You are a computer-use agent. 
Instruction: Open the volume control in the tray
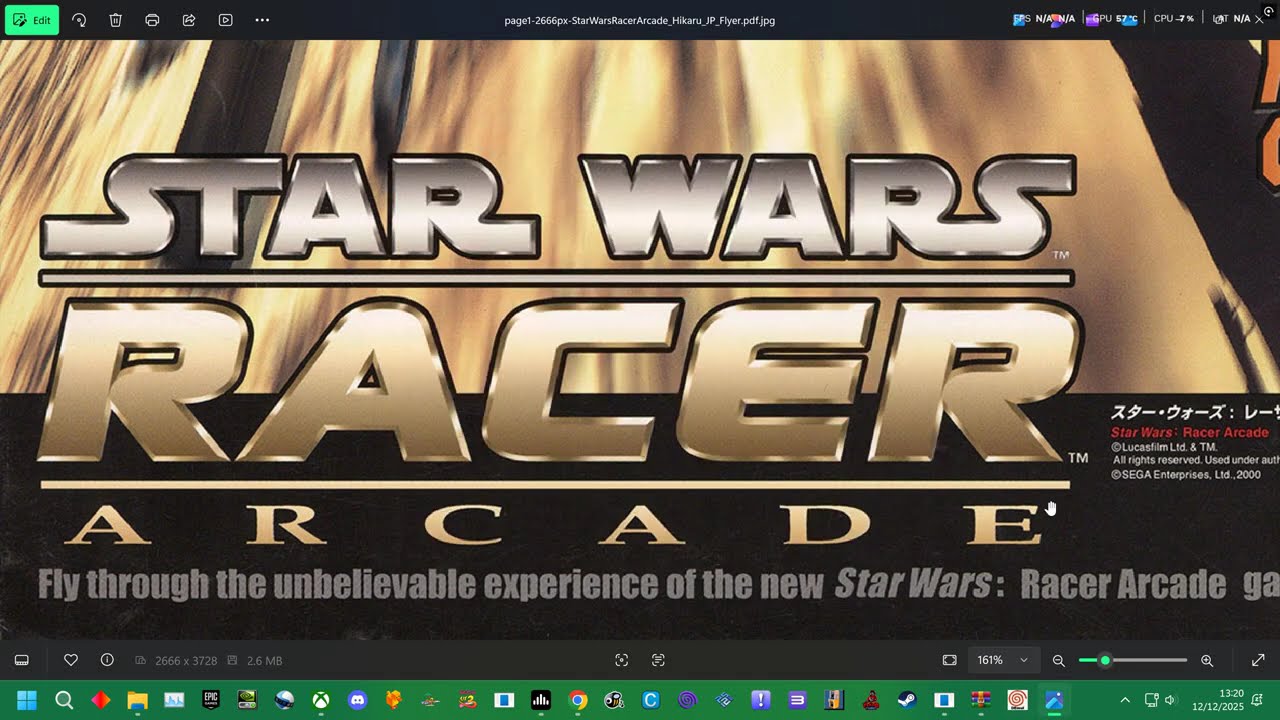(1170, 700)
